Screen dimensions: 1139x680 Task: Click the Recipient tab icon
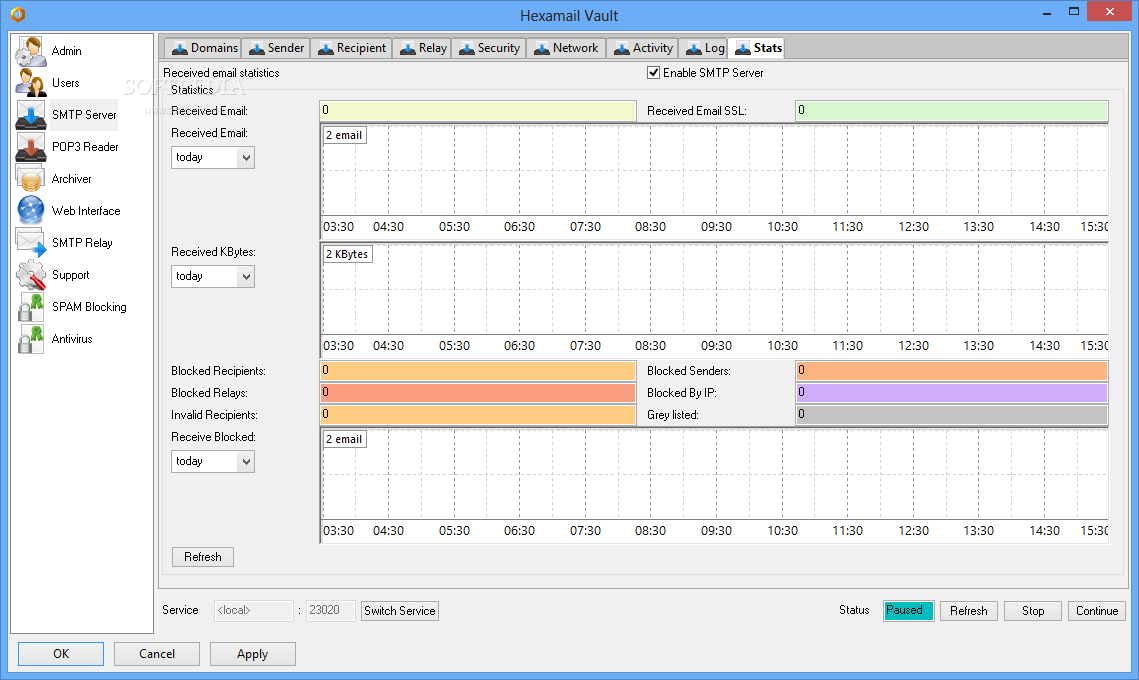[325, 49]
